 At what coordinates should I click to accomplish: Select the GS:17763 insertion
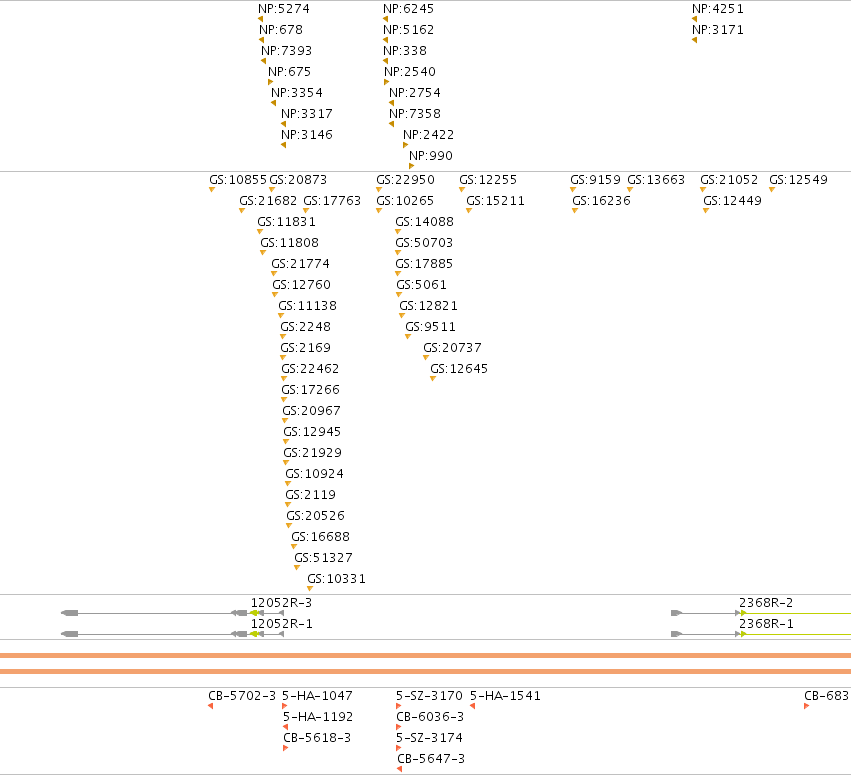[x=332, y=201]
